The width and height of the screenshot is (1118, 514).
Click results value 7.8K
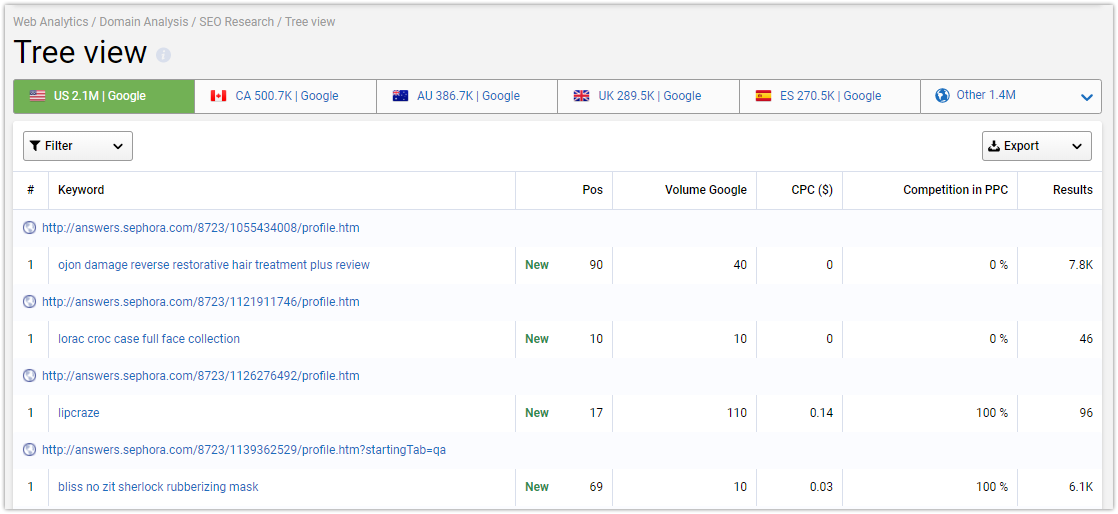click(1081, 265)
